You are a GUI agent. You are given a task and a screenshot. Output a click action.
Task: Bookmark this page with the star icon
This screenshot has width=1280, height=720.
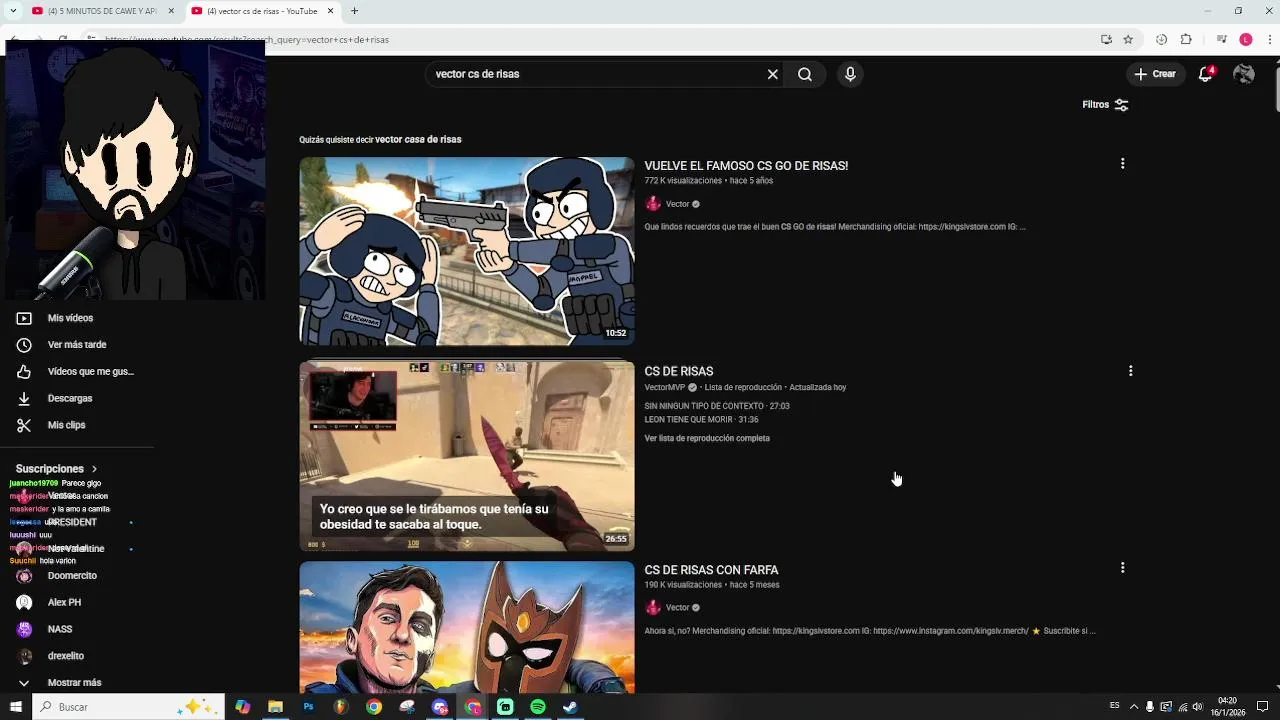click(x=1128, y=40)
